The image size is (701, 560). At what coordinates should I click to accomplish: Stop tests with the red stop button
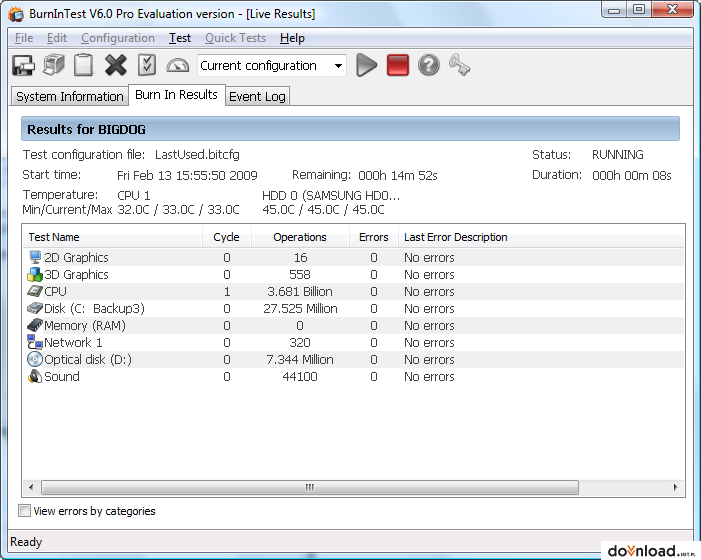pos(398,65)
